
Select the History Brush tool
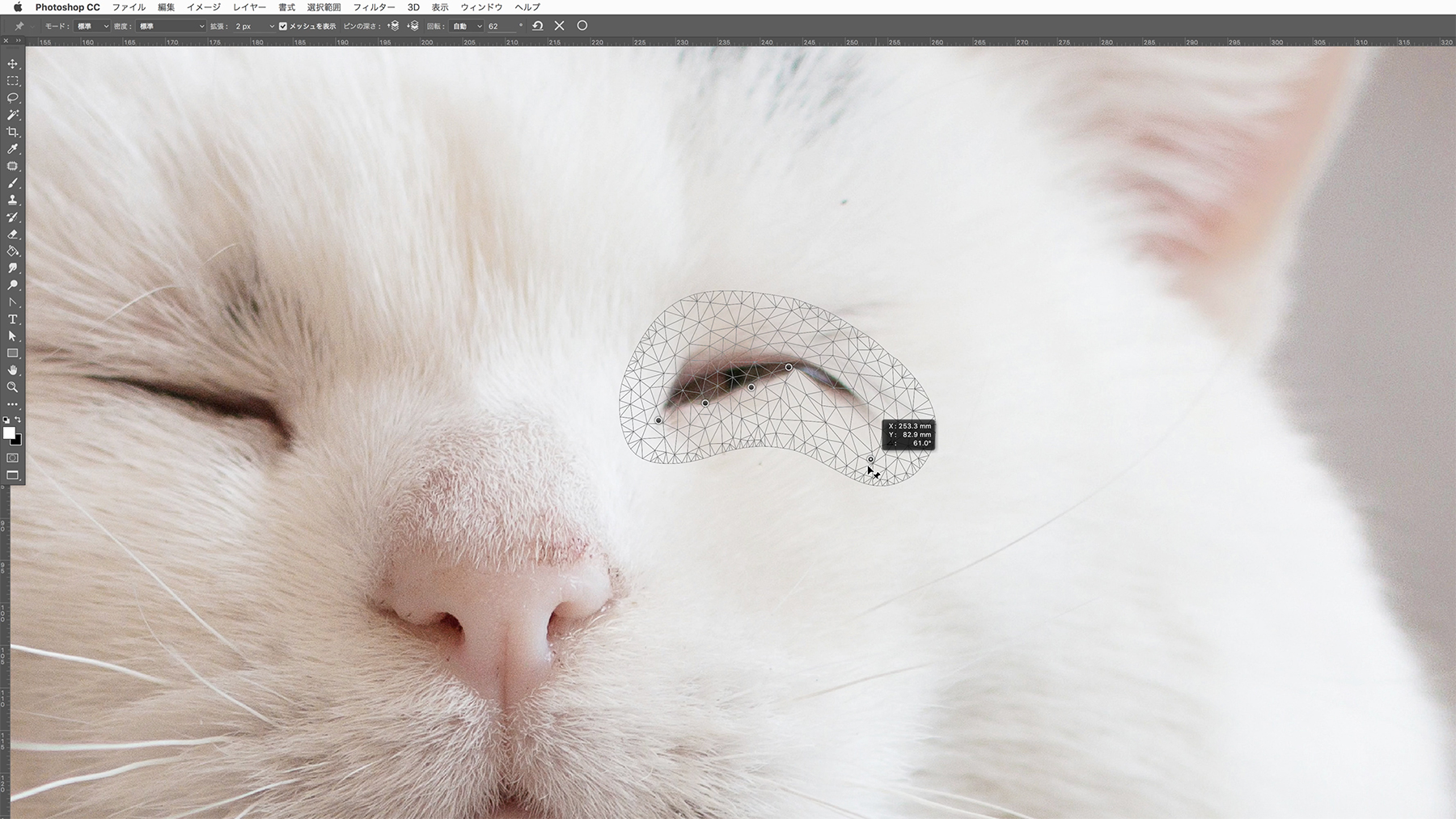coord(12,217)
